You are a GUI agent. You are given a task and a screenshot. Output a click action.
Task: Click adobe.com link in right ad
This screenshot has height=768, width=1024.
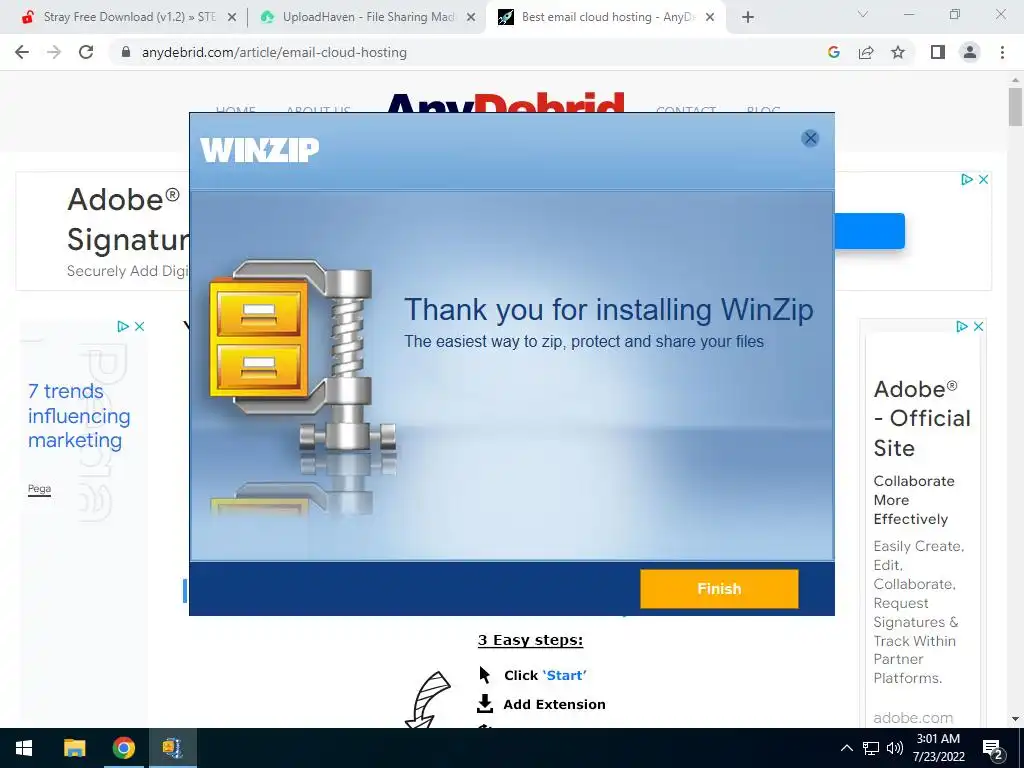[913, 718]
